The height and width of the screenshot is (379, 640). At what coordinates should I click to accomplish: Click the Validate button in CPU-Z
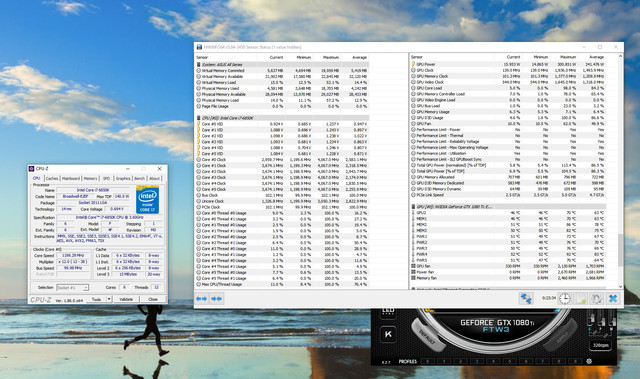[x=126, y=299]
